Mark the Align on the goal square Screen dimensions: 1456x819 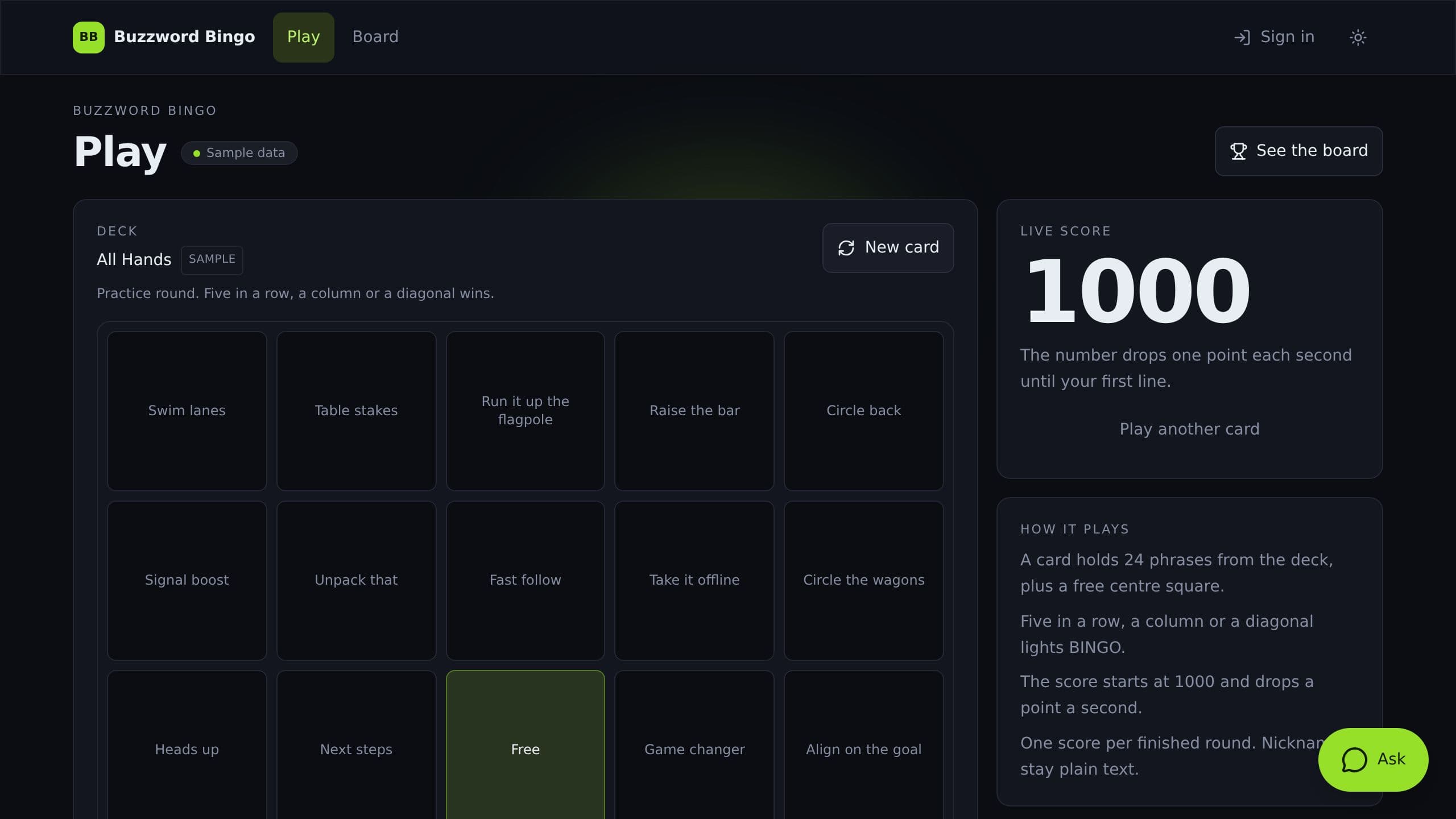863,745
